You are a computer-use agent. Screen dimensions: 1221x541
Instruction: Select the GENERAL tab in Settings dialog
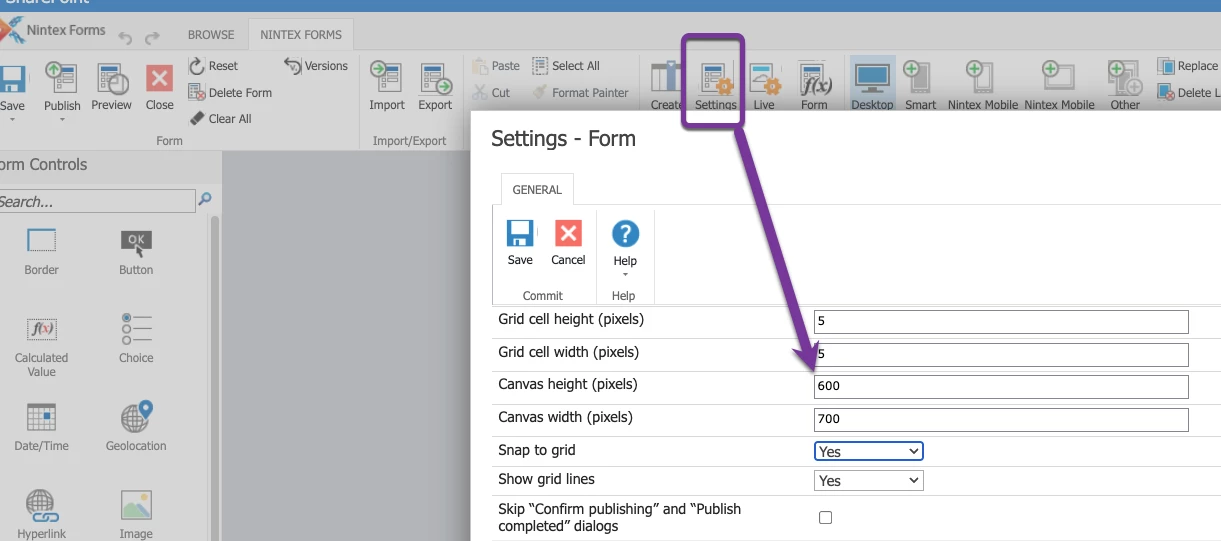coord(537,189)
